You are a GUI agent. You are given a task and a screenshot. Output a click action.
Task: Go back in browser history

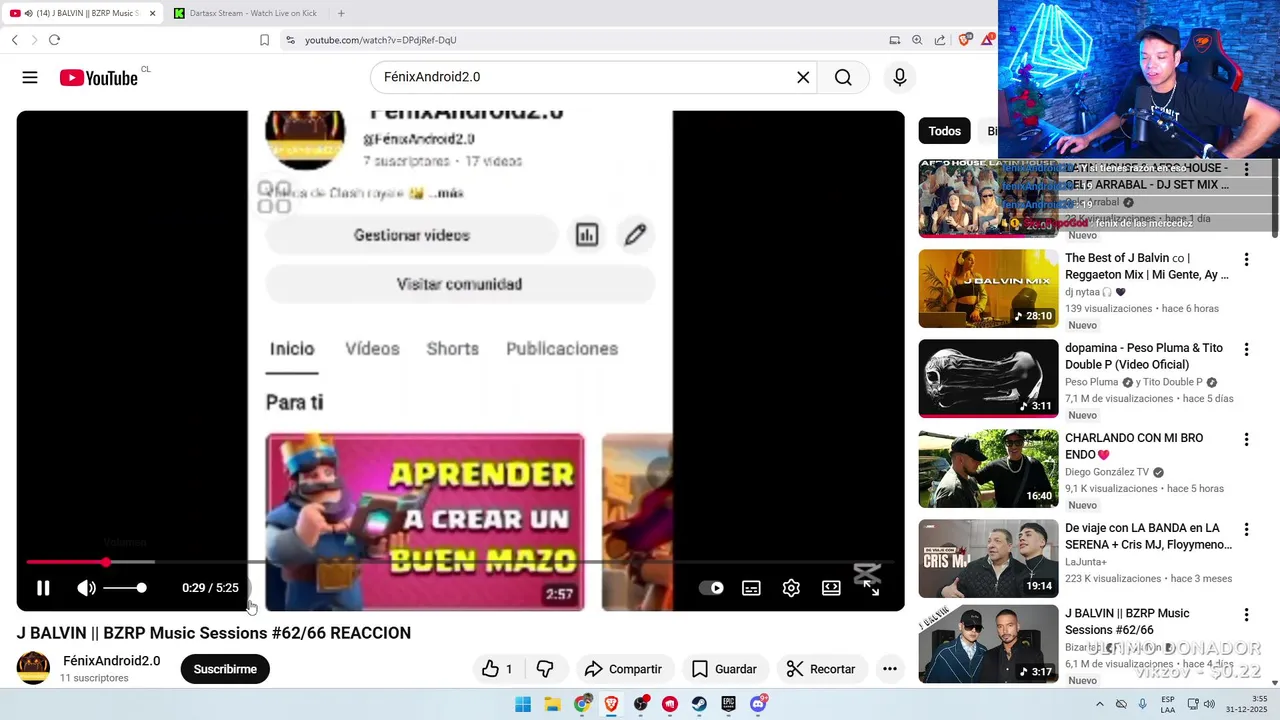coord(14,40)
